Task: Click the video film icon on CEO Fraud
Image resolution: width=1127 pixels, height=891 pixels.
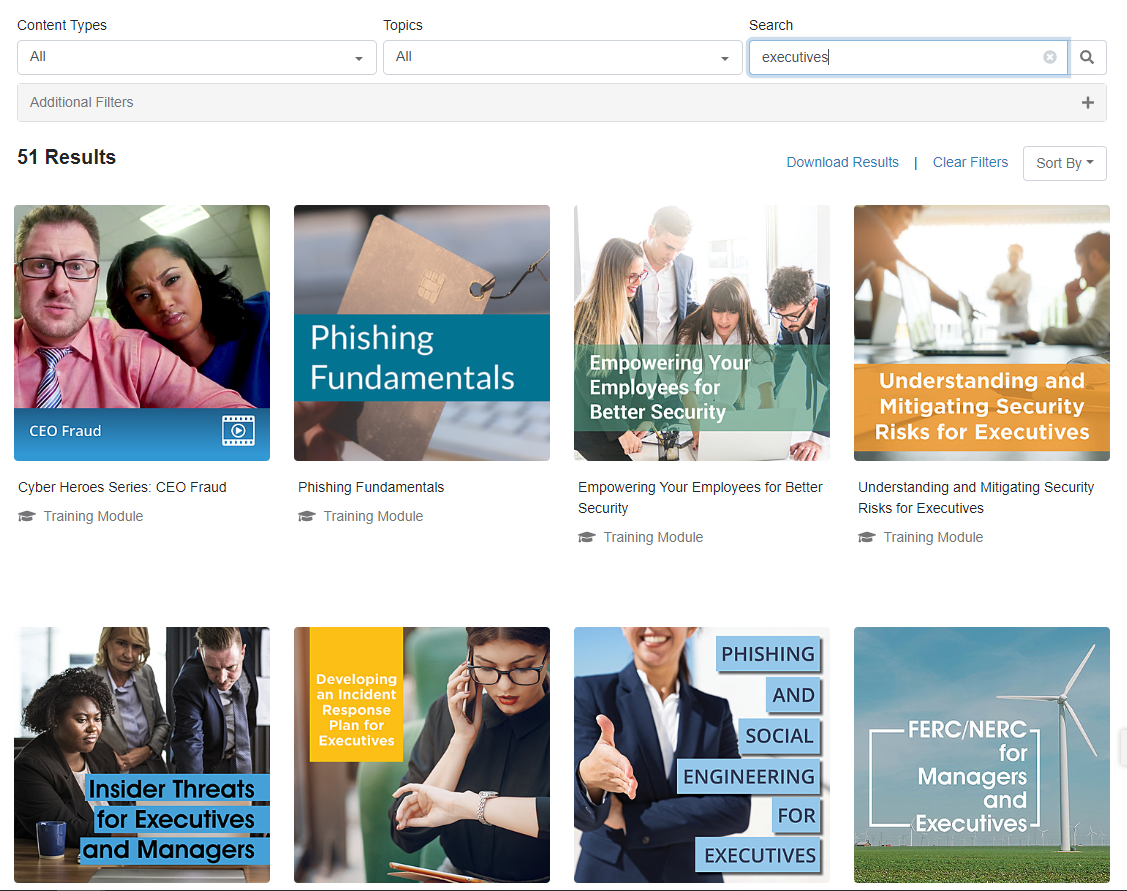Action: coord(238,431)
